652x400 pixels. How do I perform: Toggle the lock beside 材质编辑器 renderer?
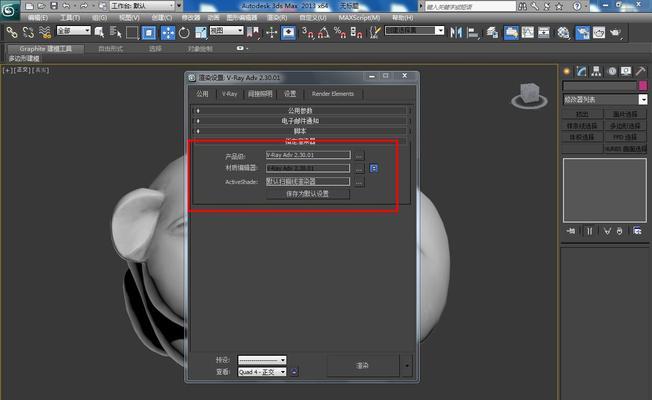374,168
